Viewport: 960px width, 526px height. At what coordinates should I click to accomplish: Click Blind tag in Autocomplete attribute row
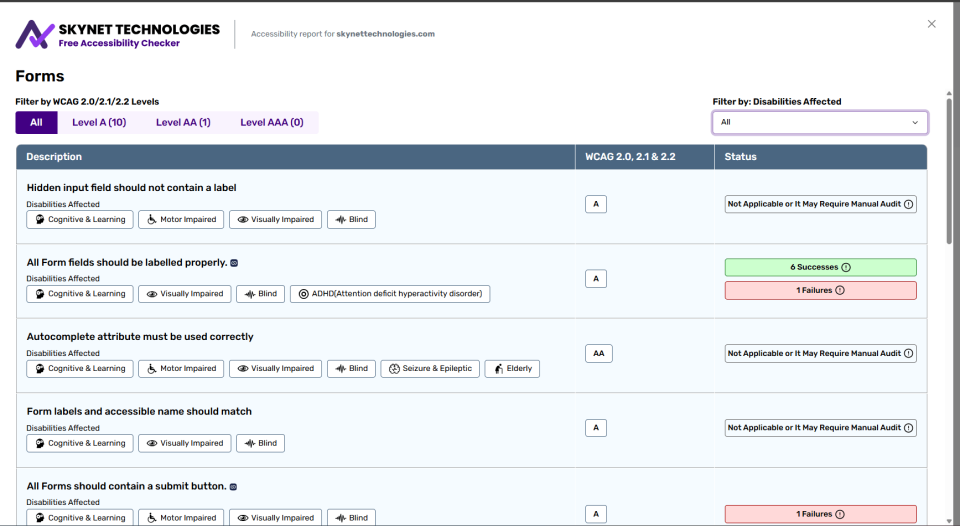(x=351, y=369)
